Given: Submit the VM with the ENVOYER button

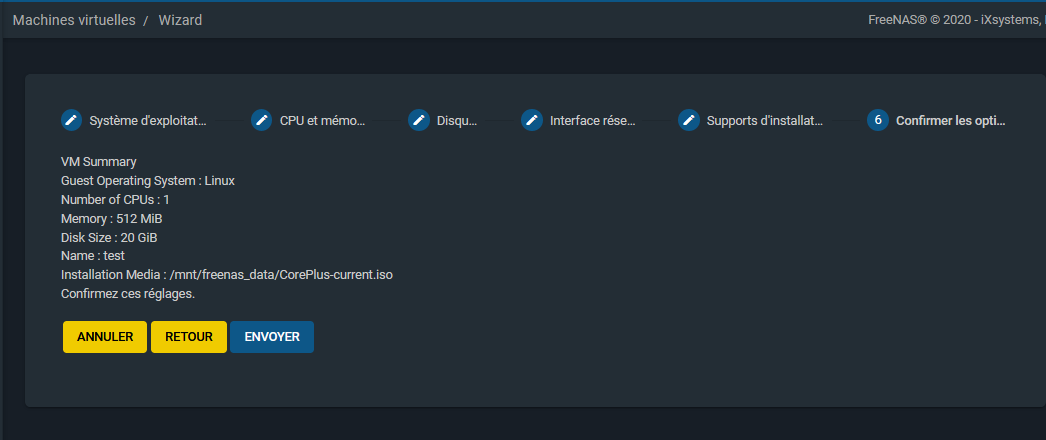Looking at the screenshot, I should 272,337.
